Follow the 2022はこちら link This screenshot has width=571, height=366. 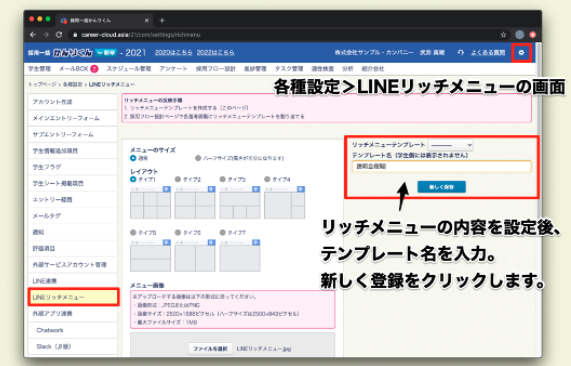pyautogui.click(x=216, y=52)
